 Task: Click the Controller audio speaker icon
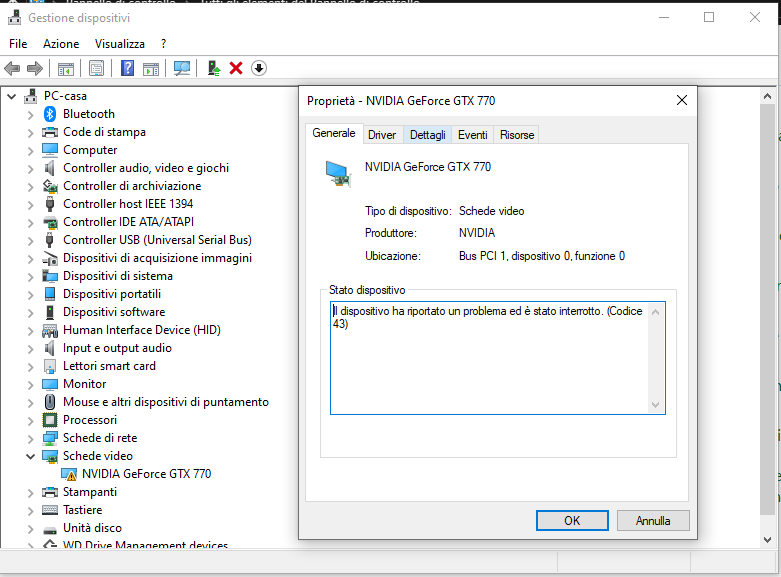(x=50, y=168)
